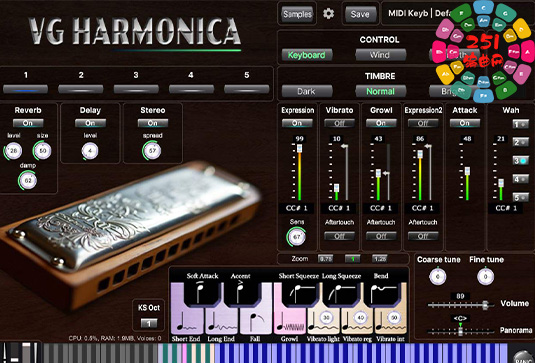
Task: Select Wah preset 1
Action: pos(521,124)
